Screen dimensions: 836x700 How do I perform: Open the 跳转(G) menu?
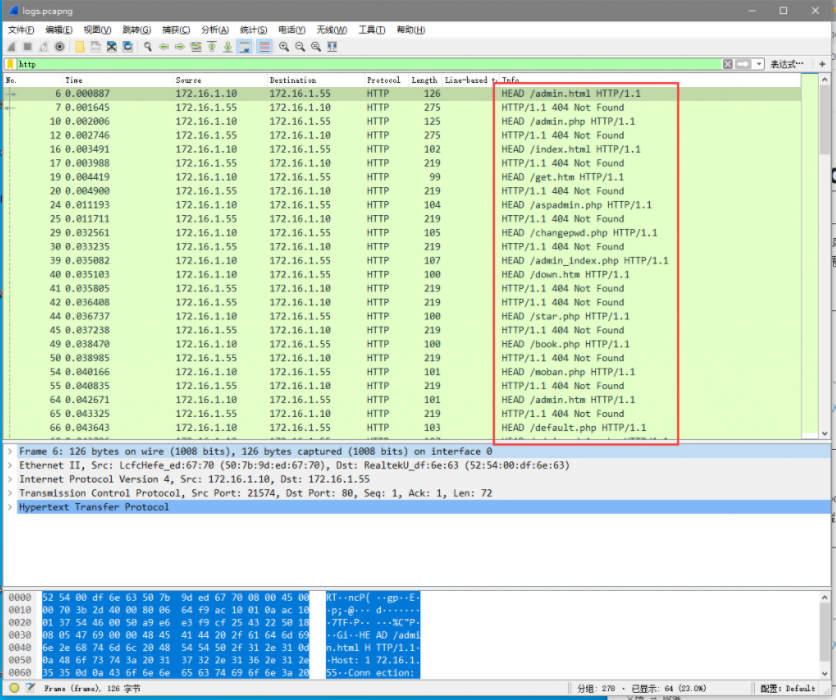point(137,30)
